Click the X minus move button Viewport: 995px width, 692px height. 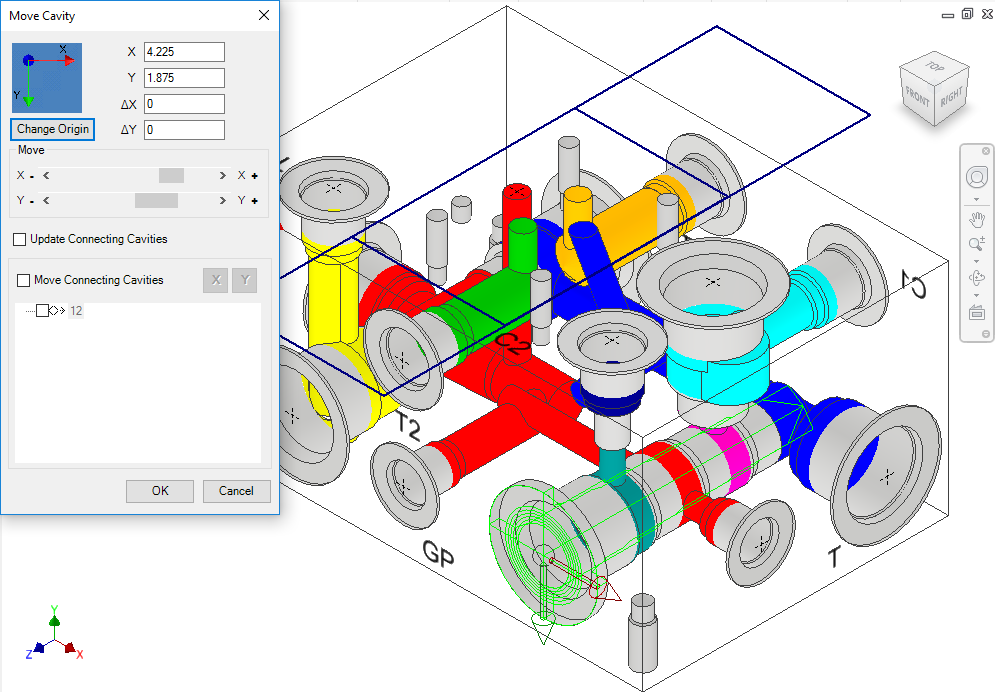pyautogui.click(x=25, y=176)
